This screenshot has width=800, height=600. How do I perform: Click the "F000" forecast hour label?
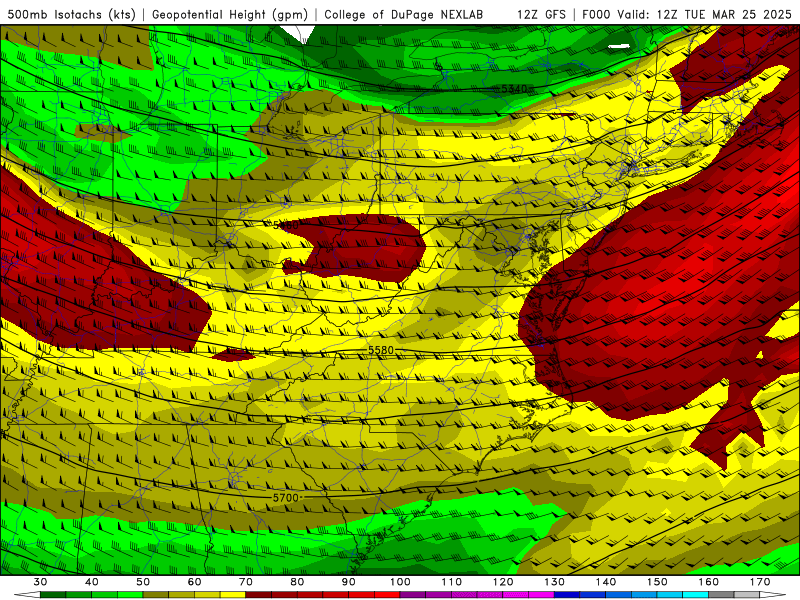(x=596, y=15)
